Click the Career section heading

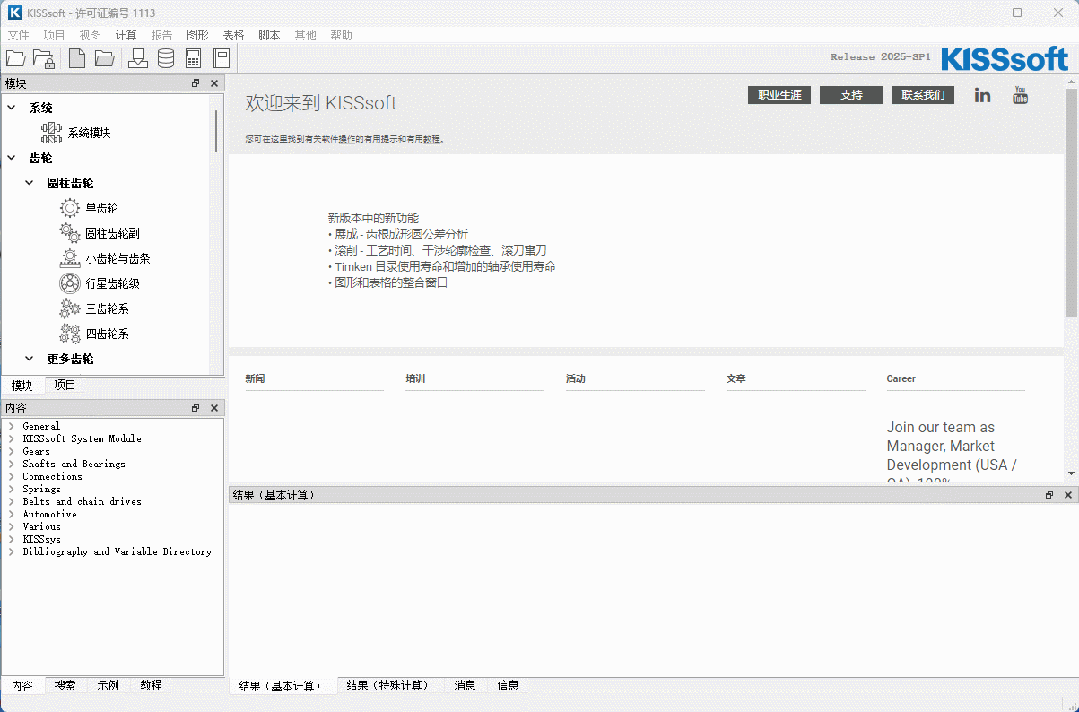click(901, 379)
